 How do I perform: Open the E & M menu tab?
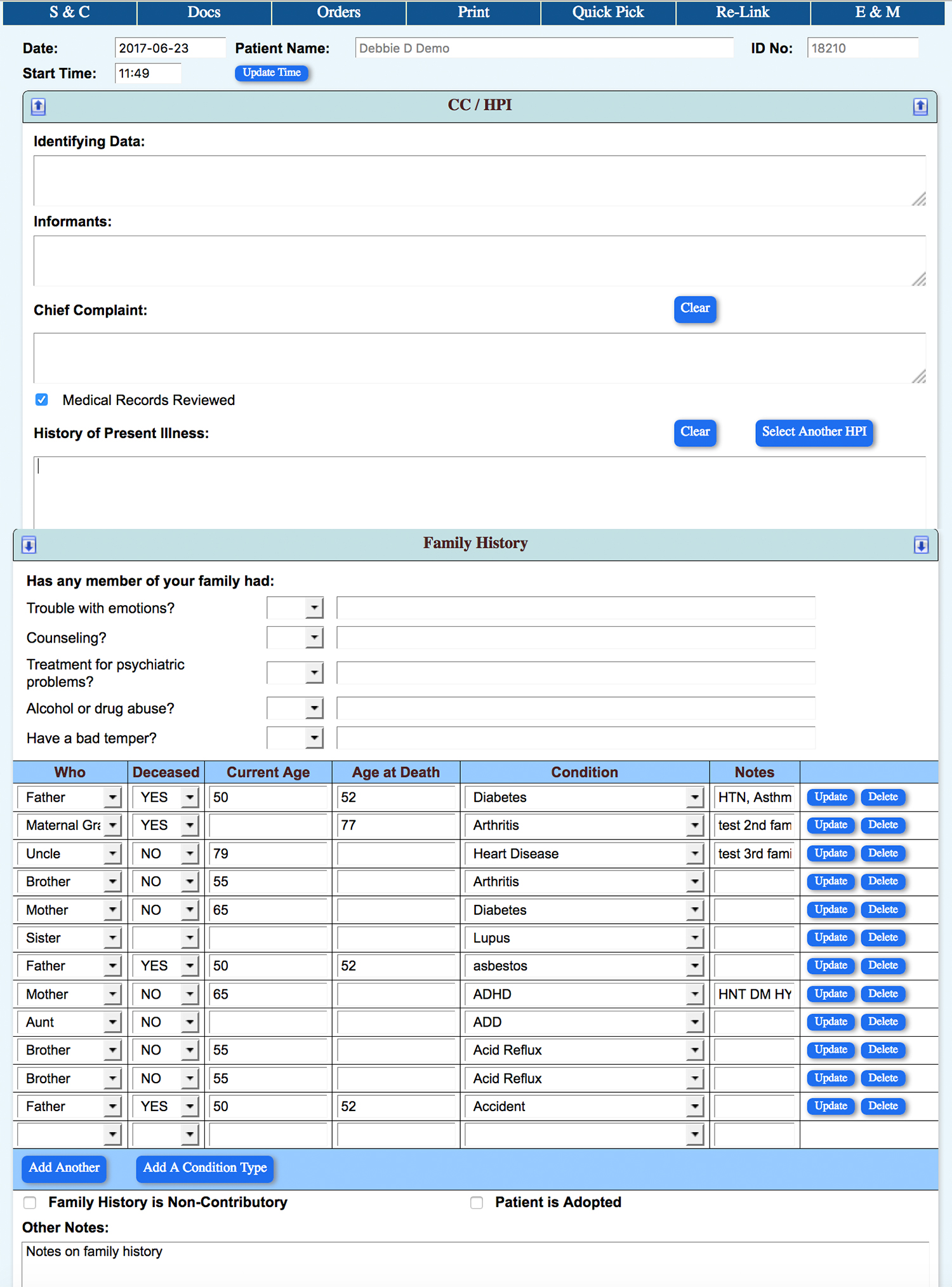tap(878, 12)
